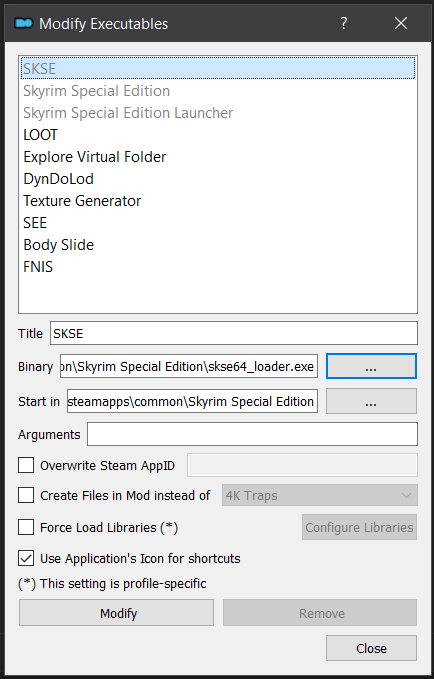Select Body Slide executable
434x679 pixels.
(x=218, y=245)
